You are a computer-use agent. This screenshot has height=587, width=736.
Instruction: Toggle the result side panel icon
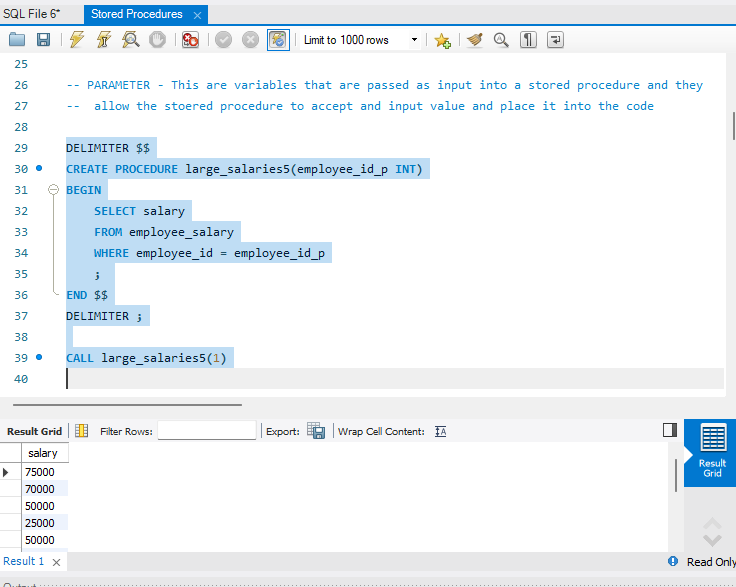(x=670, y=430)
